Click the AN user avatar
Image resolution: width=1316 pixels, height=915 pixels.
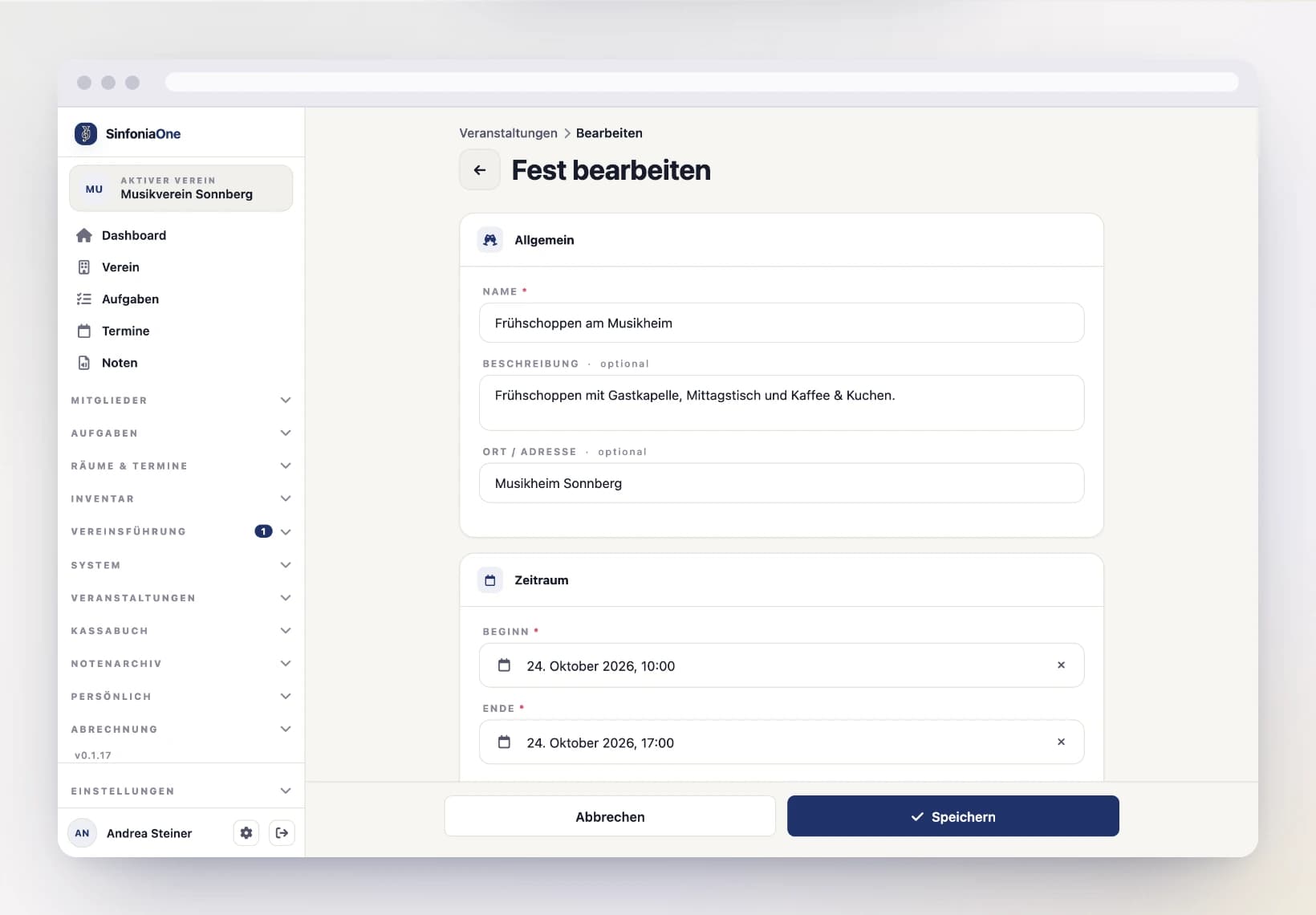tap(82, 833)
